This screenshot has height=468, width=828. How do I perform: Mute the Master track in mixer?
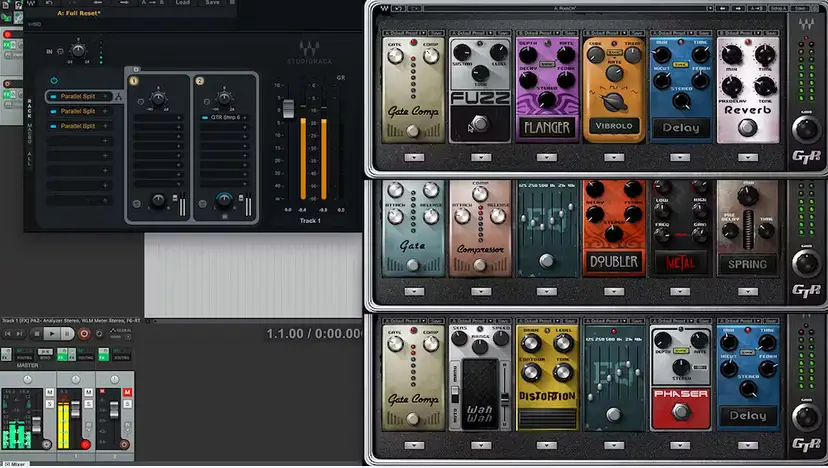point(50,392)
